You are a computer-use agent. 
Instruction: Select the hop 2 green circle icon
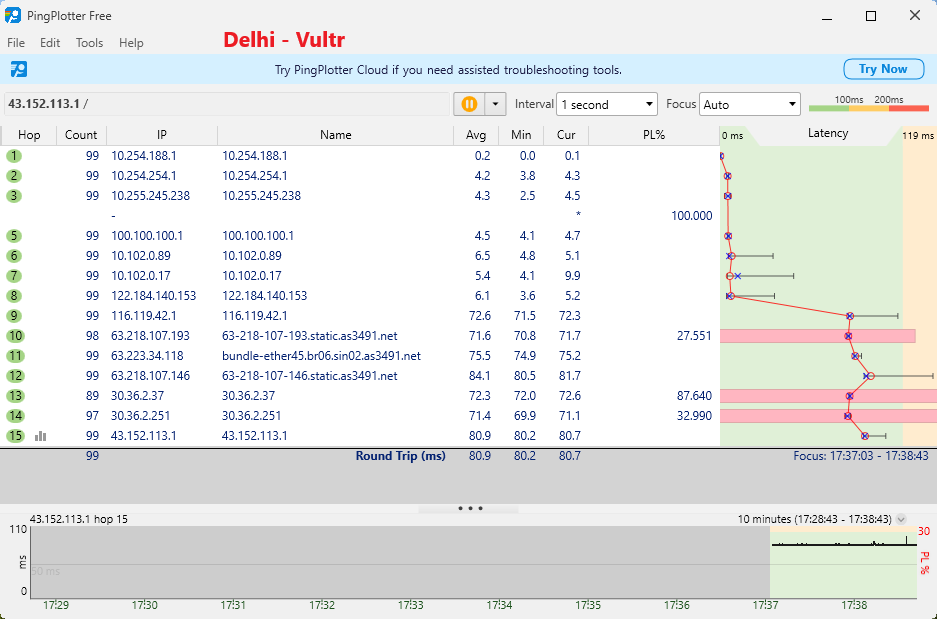[x=14, y=176]
